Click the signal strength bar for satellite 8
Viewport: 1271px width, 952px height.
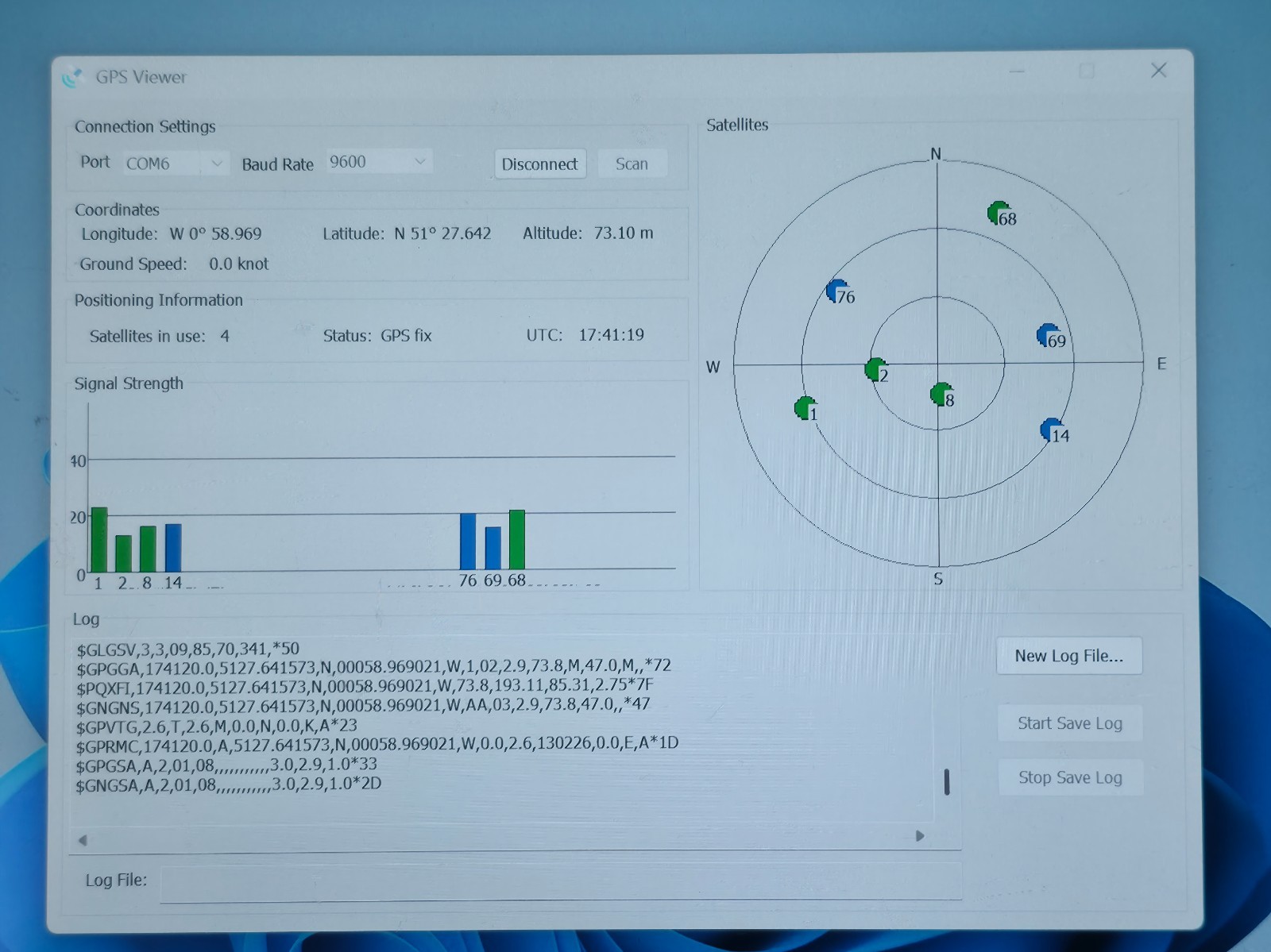[x=148, y=549]
